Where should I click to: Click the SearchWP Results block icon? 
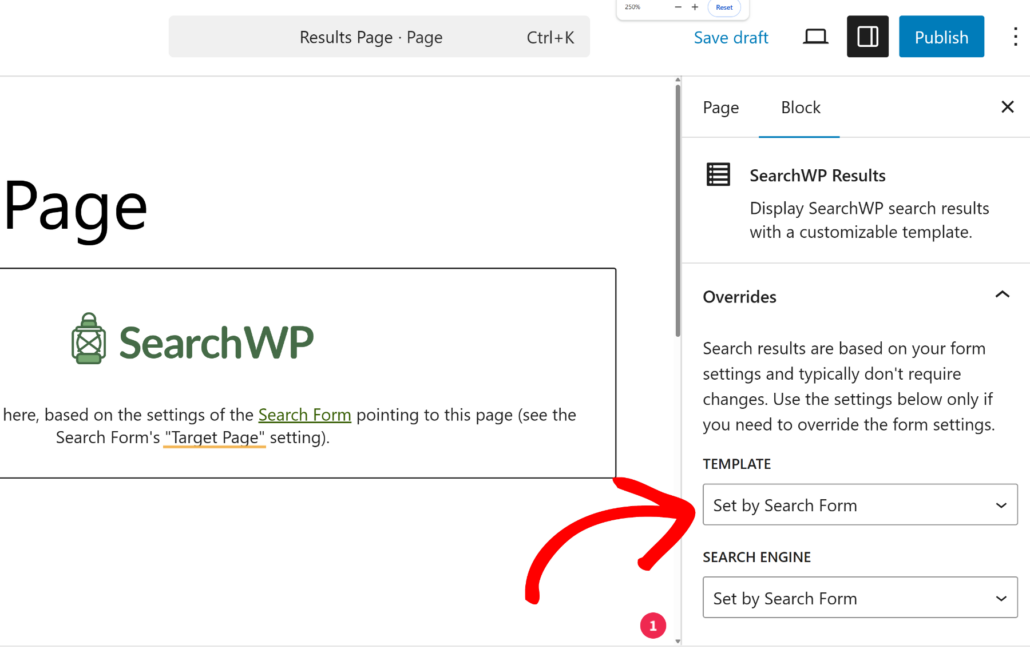point(718,175)
